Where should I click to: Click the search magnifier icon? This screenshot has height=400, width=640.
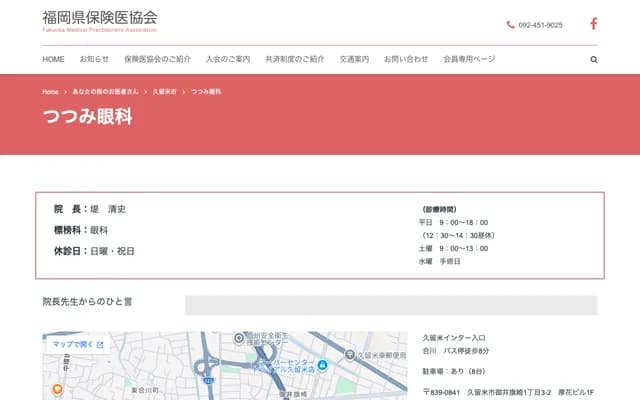pyautogui.click(x=594, y=59)
